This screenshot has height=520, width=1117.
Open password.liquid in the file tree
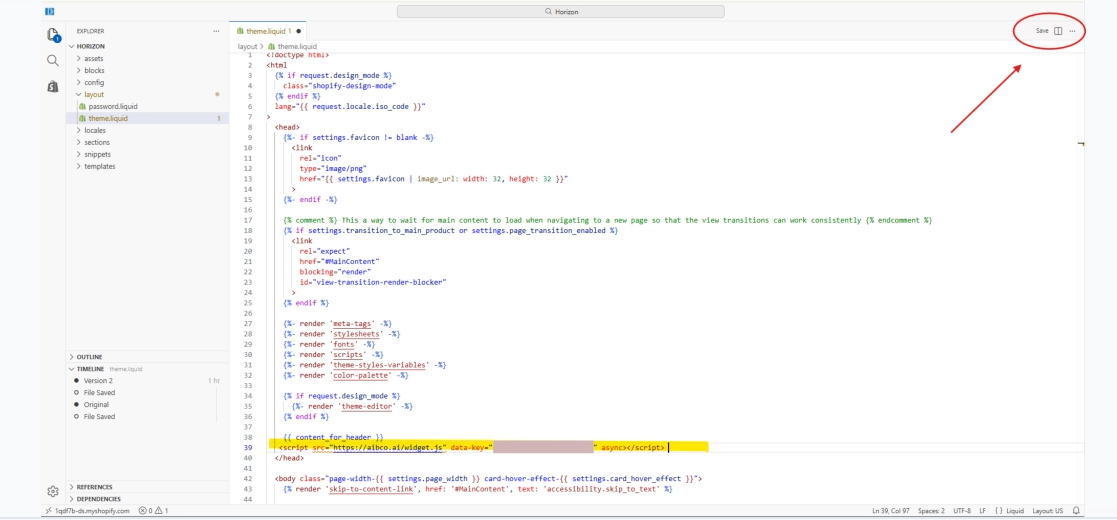click(x=113, y=107)
